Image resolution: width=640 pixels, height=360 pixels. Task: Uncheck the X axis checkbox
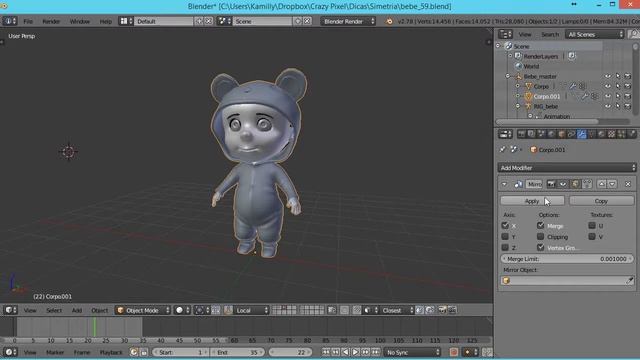pos(505,225)
